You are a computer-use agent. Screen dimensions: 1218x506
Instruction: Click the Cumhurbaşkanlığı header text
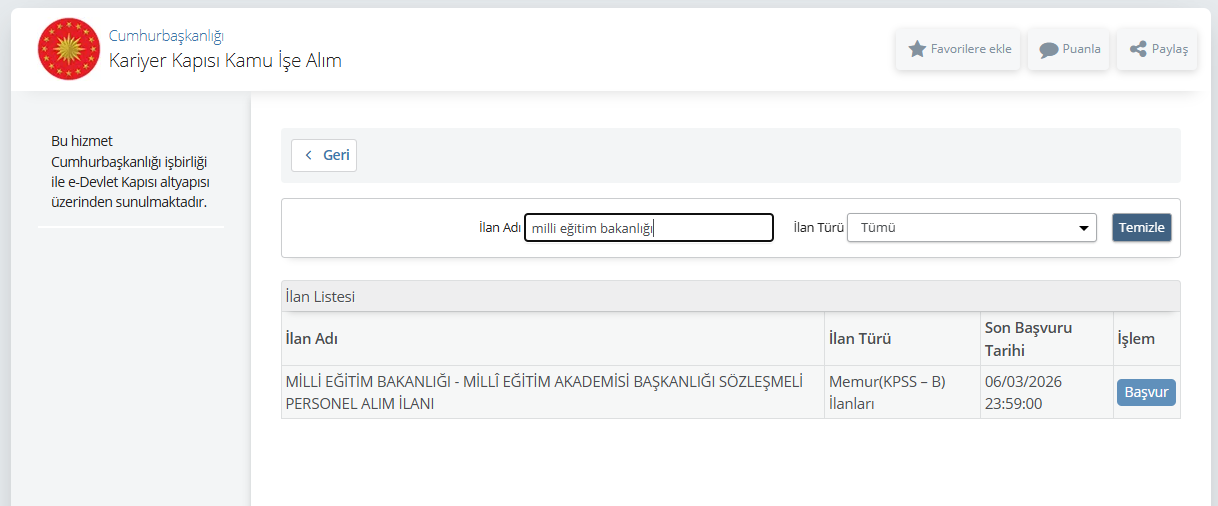(x=166, y=35)
